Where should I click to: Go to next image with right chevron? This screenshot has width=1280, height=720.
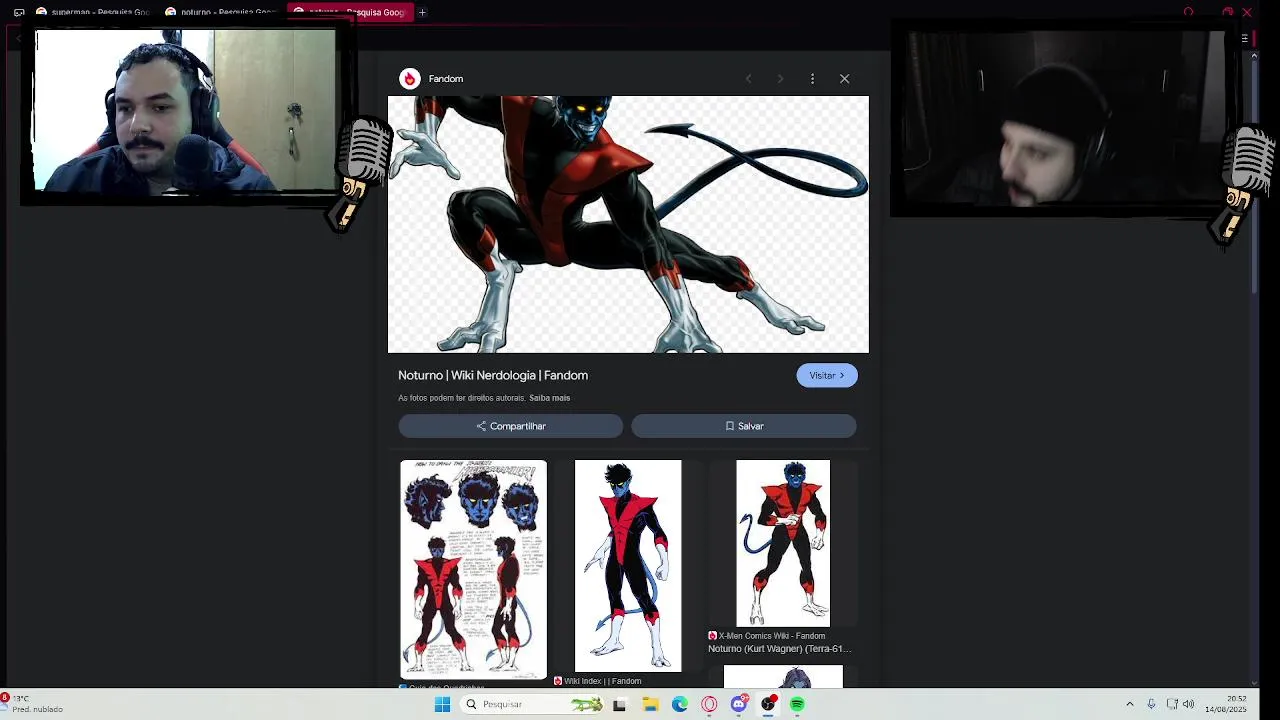pos(780,78)
